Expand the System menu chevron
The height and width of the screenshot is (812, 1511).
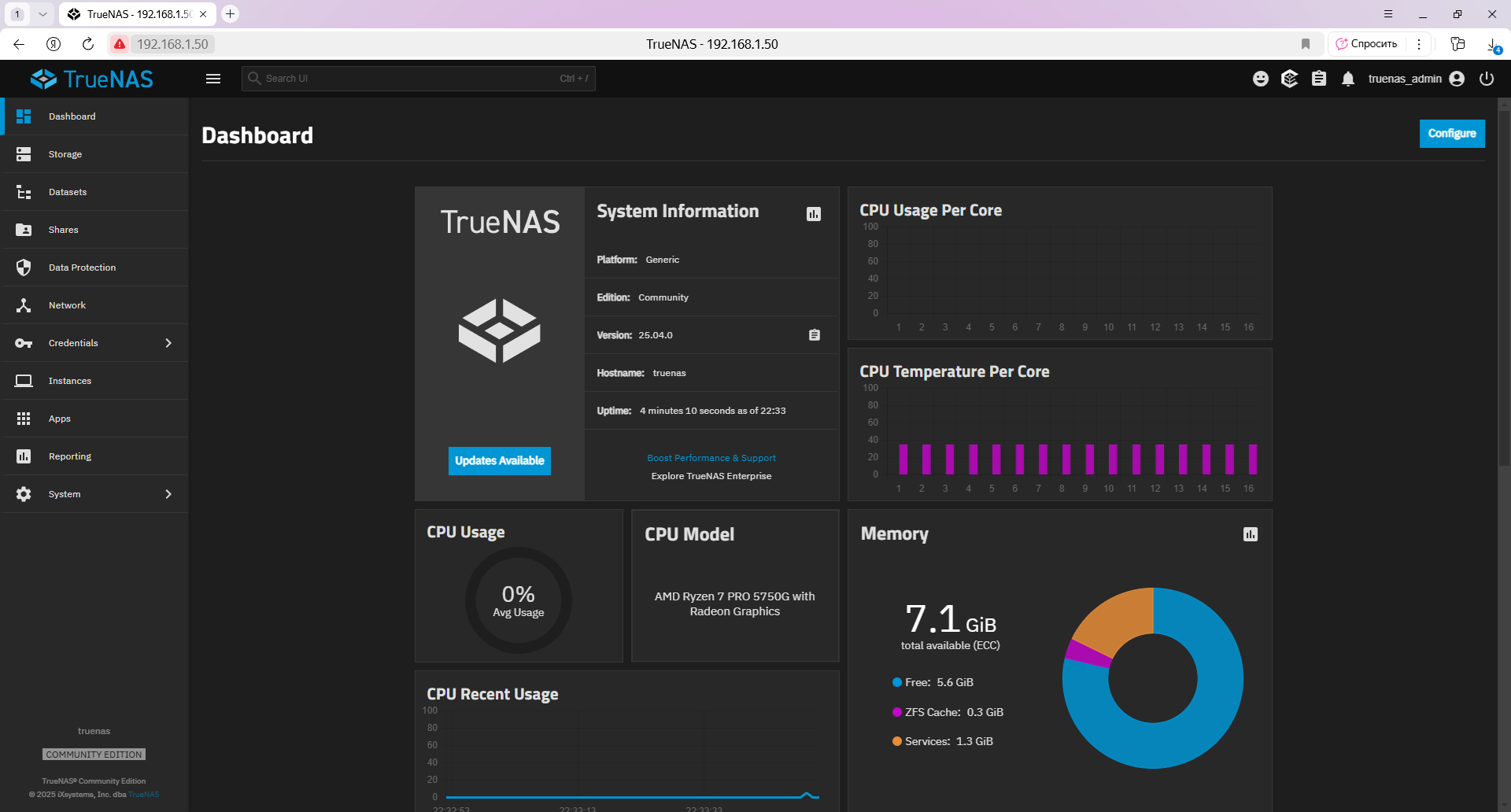tap(168, 494)
